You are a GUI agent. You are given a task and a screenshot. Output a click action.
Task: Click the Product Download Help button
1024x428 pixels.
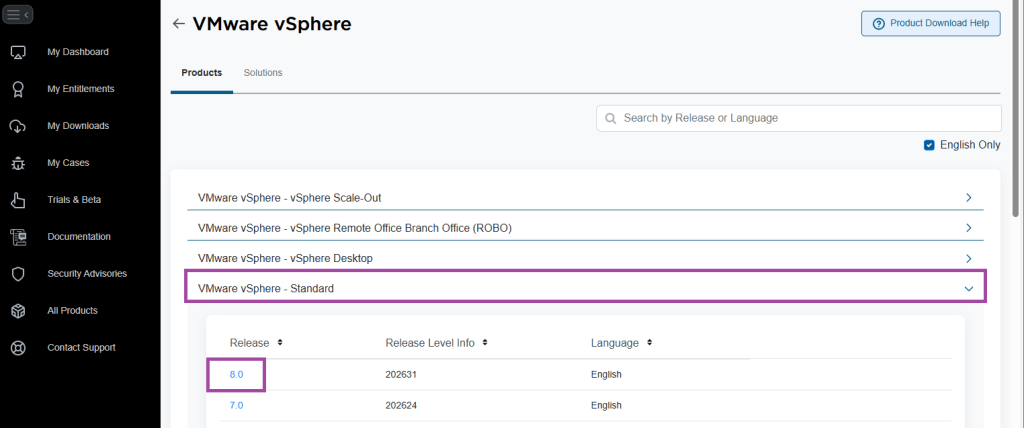[930, 24]
